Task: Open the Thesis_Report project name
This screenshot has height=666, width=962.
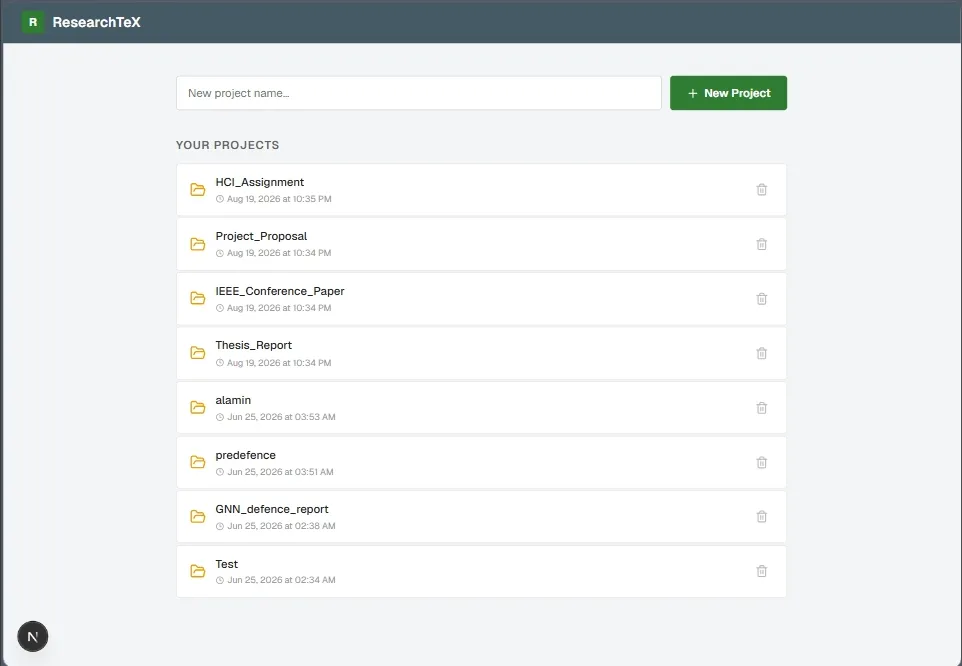Action: (253, 345)
